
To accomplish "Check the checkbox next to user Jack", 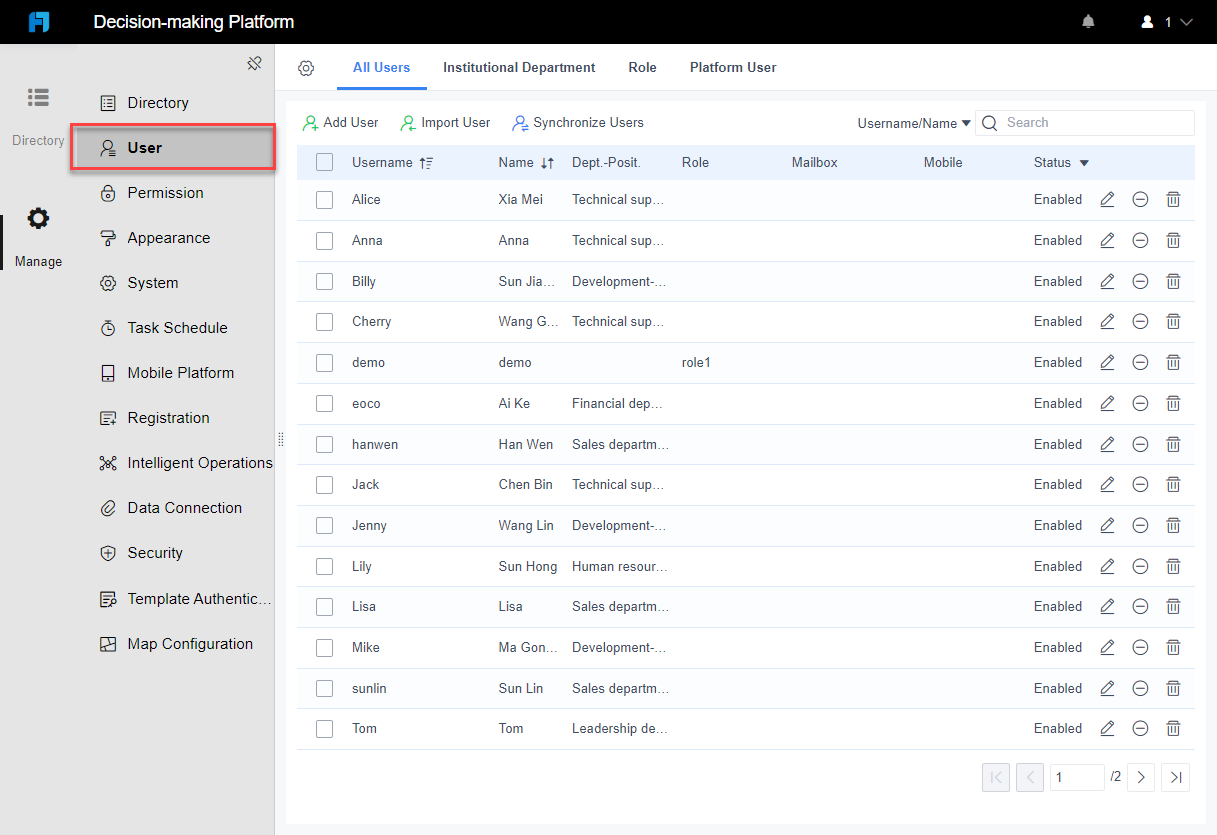I will coord(324,484).
